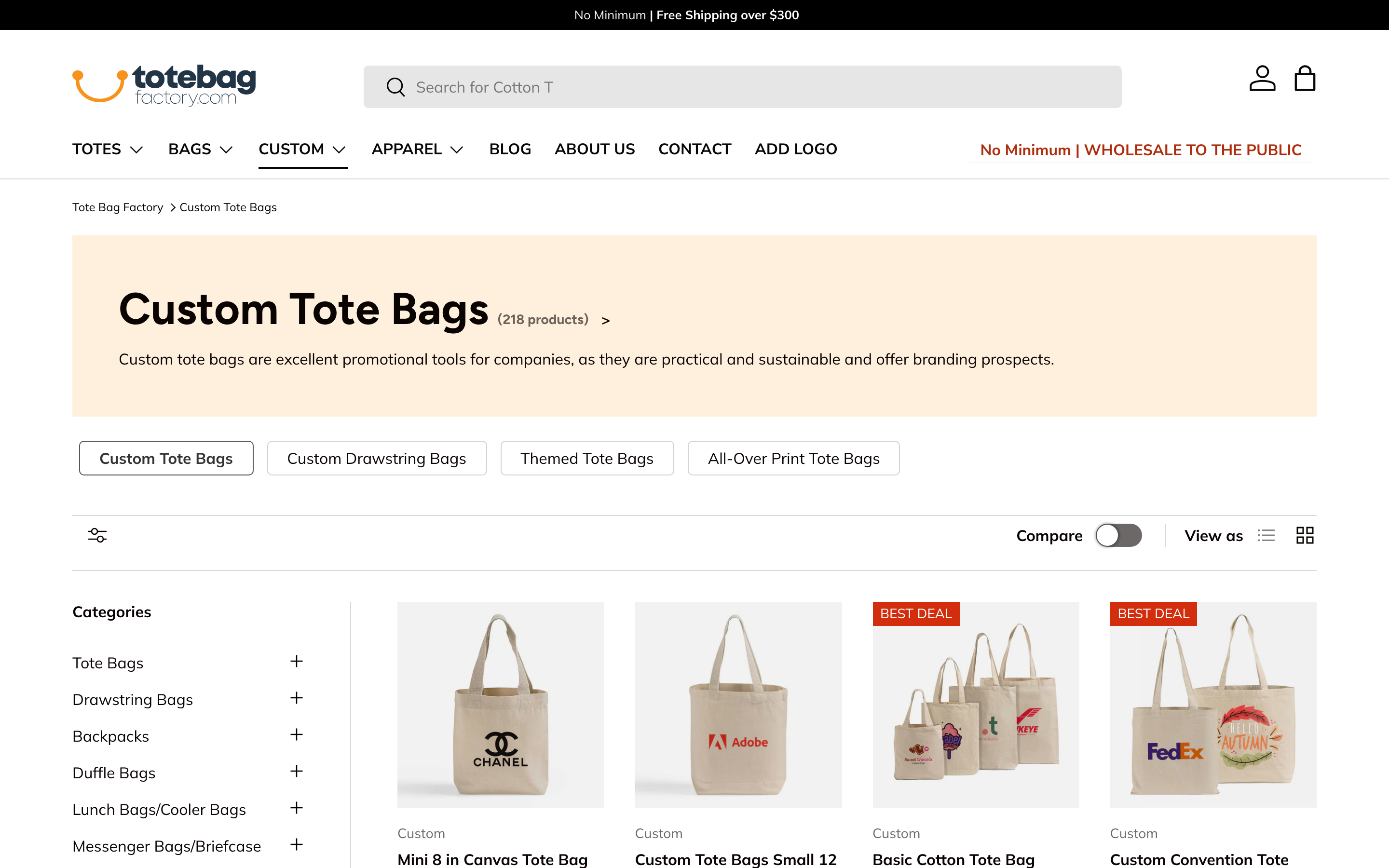
Task: Open the CHANEL tote bag image
Action: click(501, 705)
